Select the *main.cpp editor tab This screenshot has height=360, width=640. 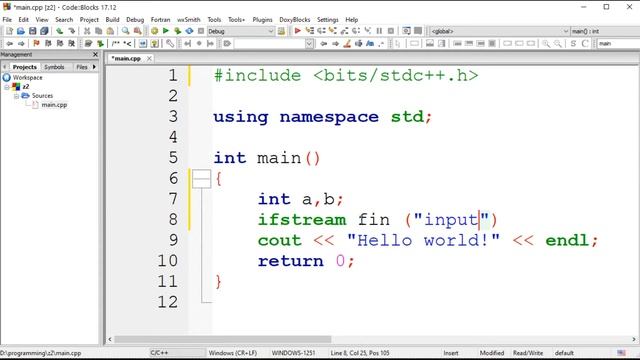coord(126,59)
